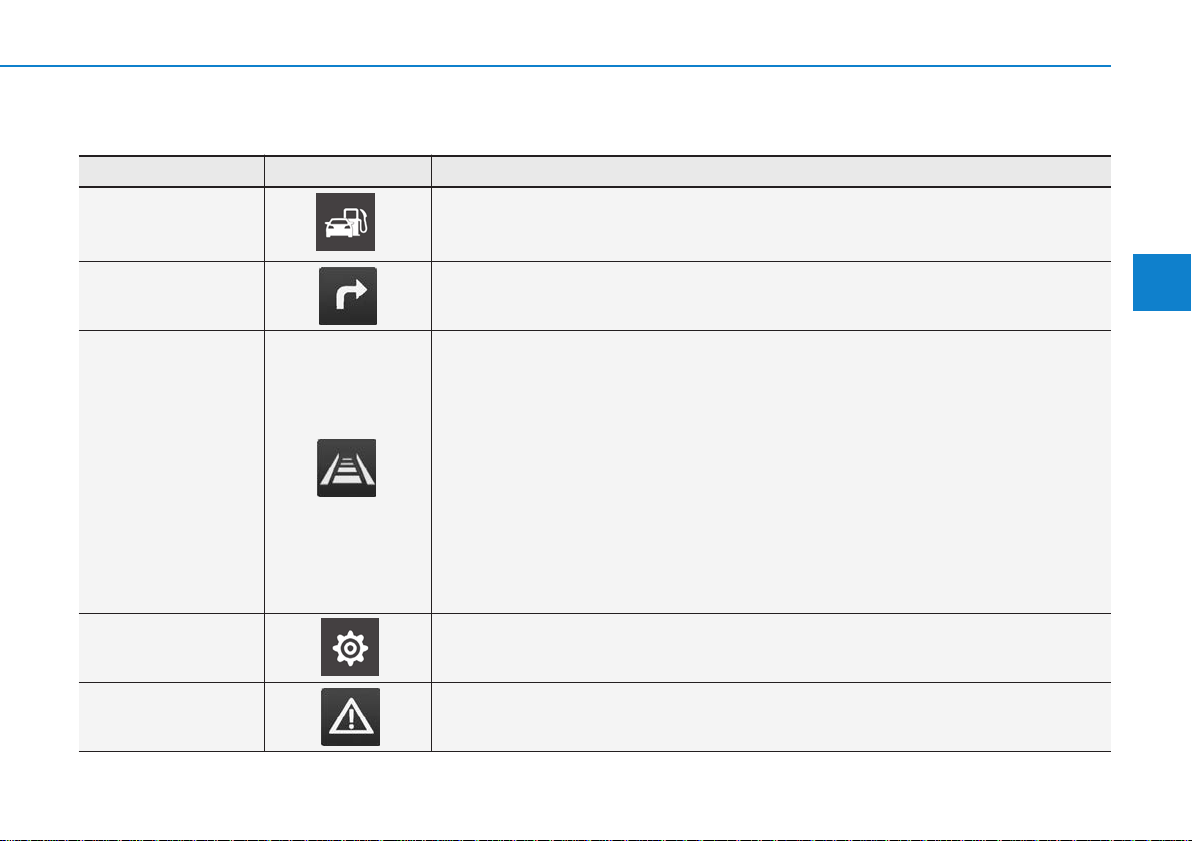The image size is (1192, 841).
Task: Click description cell right of warning triangle icon
Action: pyautogui.click(x=770, y=717)
